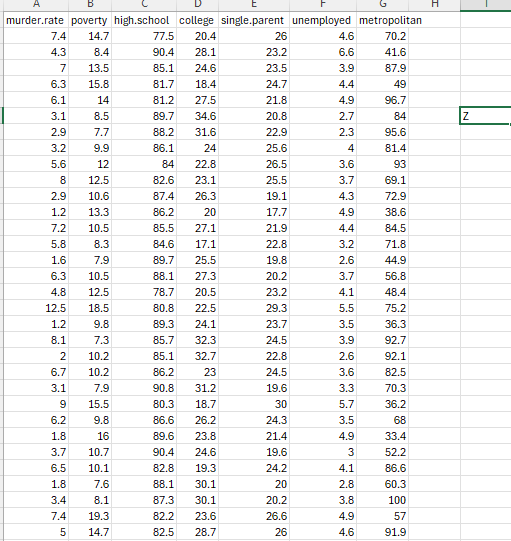Select the unemployed header cell
Screen dimensions: 511x541
click(323, 20)
